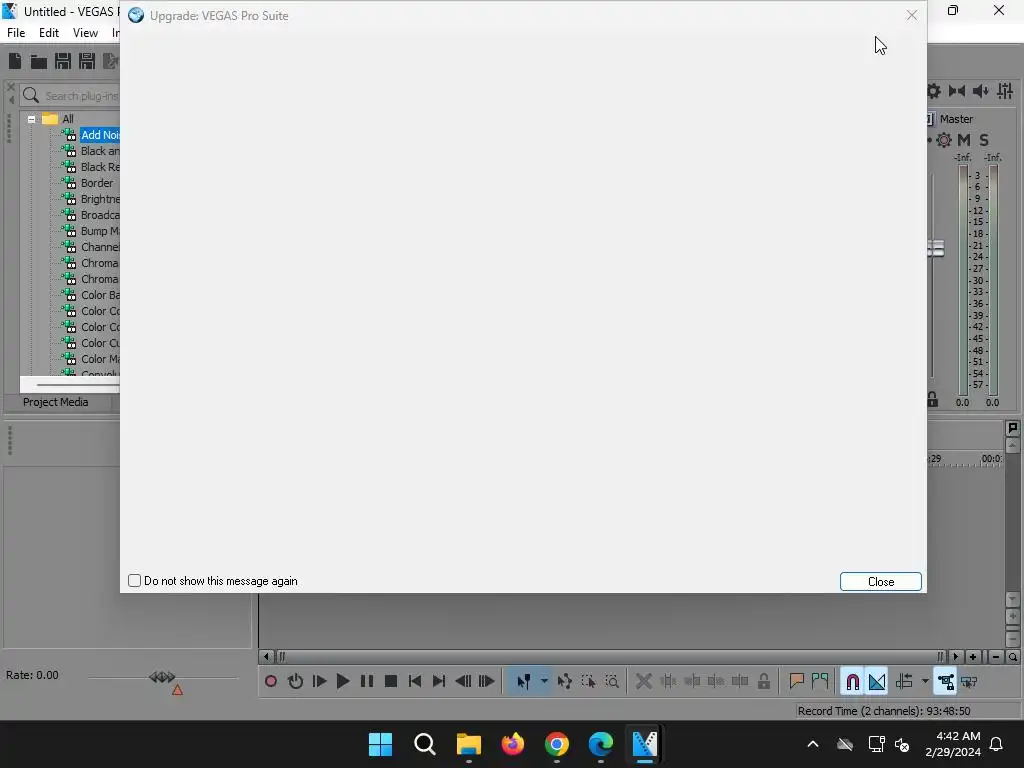The image size is (1024, 768).
Task: Start playback with the Play button
Action: 343,682
